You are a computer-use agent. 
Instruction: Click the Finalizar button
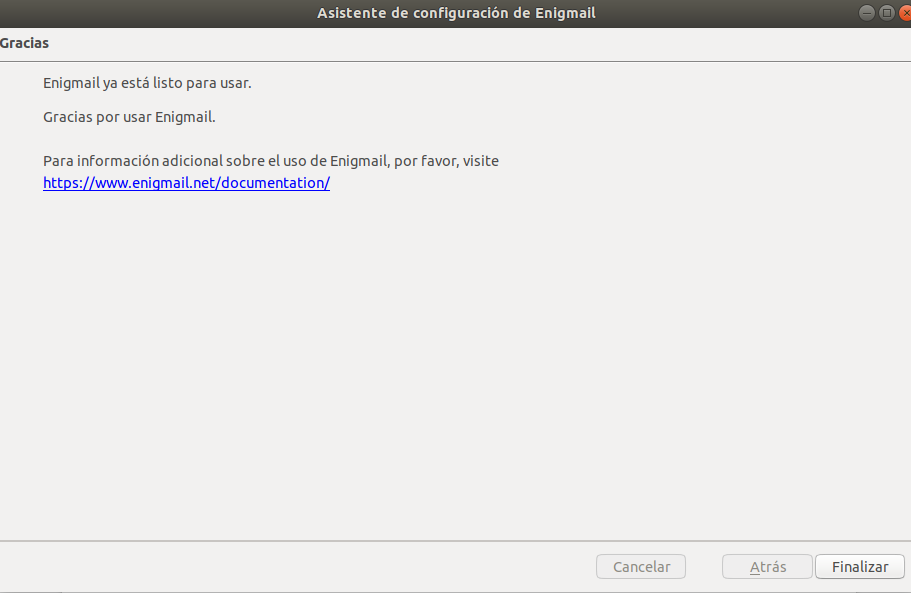pos(859,566)
